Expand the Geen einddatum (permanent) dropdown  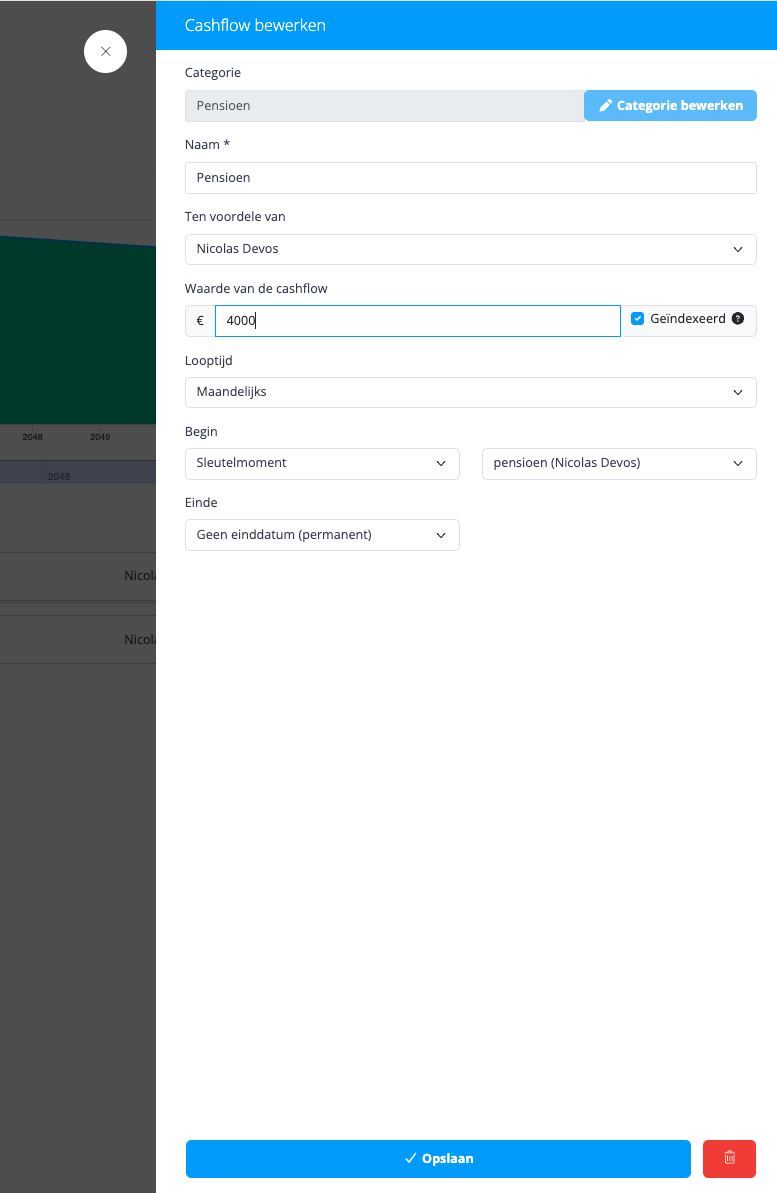click(322, 535)
